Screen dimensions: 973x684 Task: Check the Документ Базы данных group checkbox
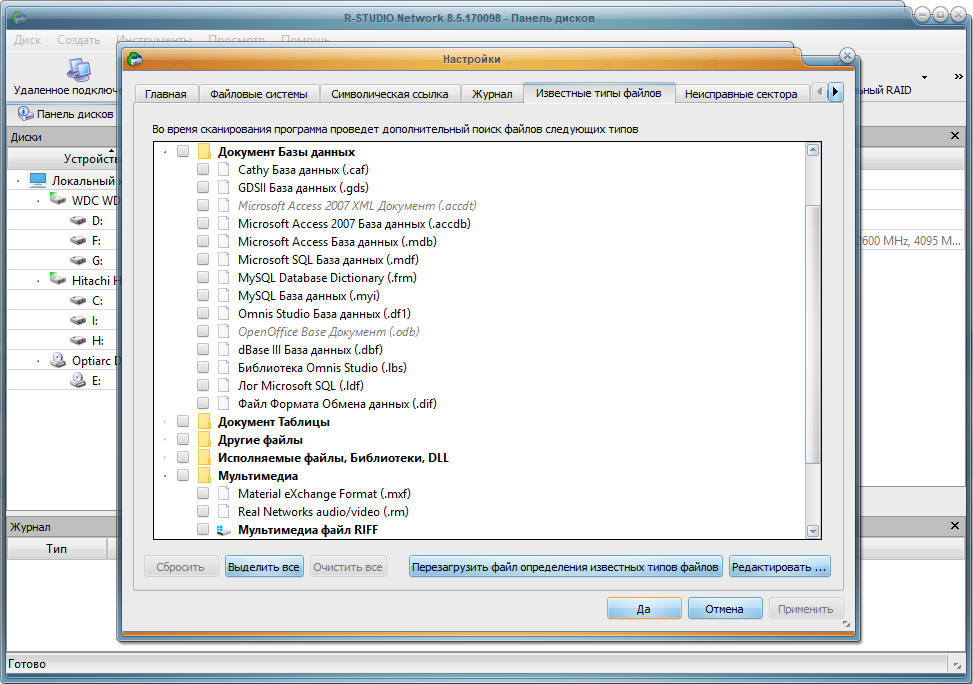183,151
